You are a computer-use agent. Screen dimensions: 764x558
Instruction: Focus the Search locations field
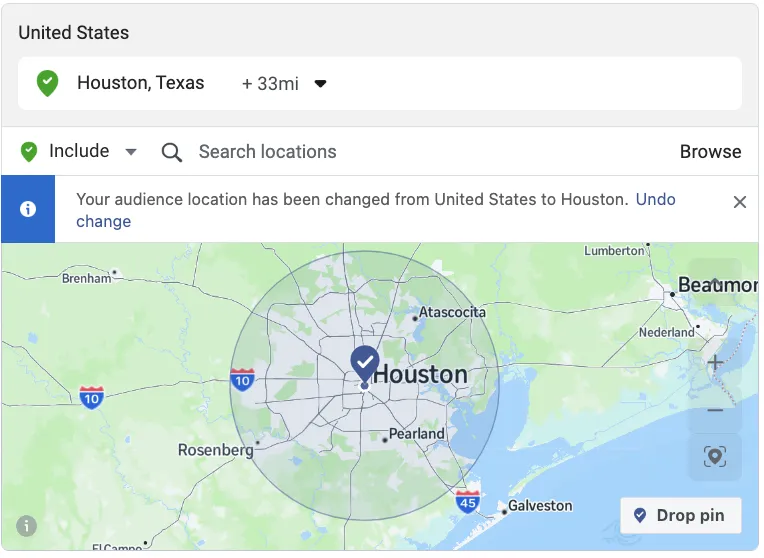(x=267, y=152)
